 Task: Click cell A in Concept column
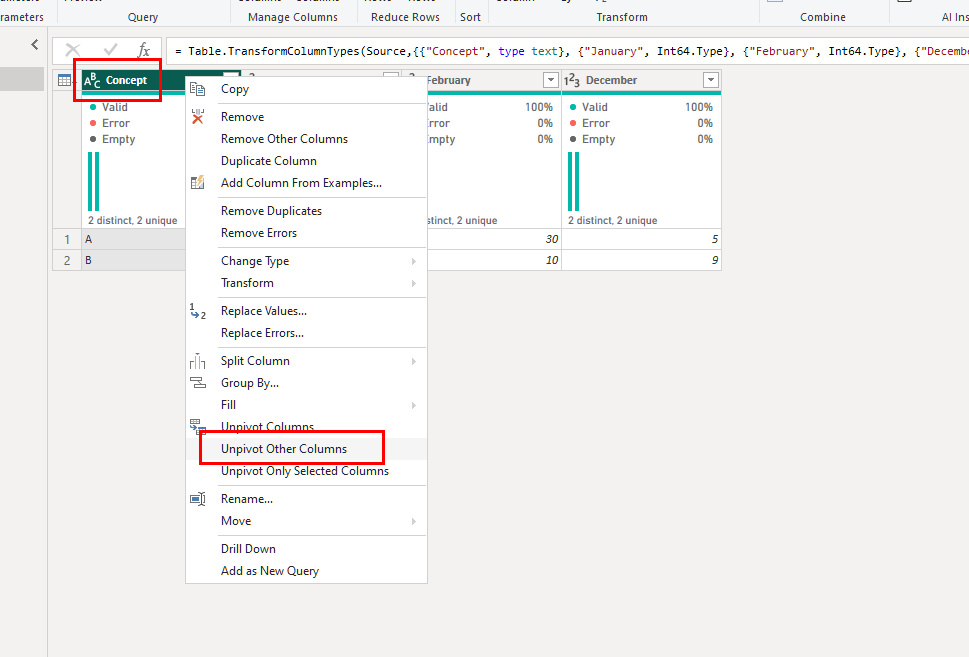click(133, 239)
